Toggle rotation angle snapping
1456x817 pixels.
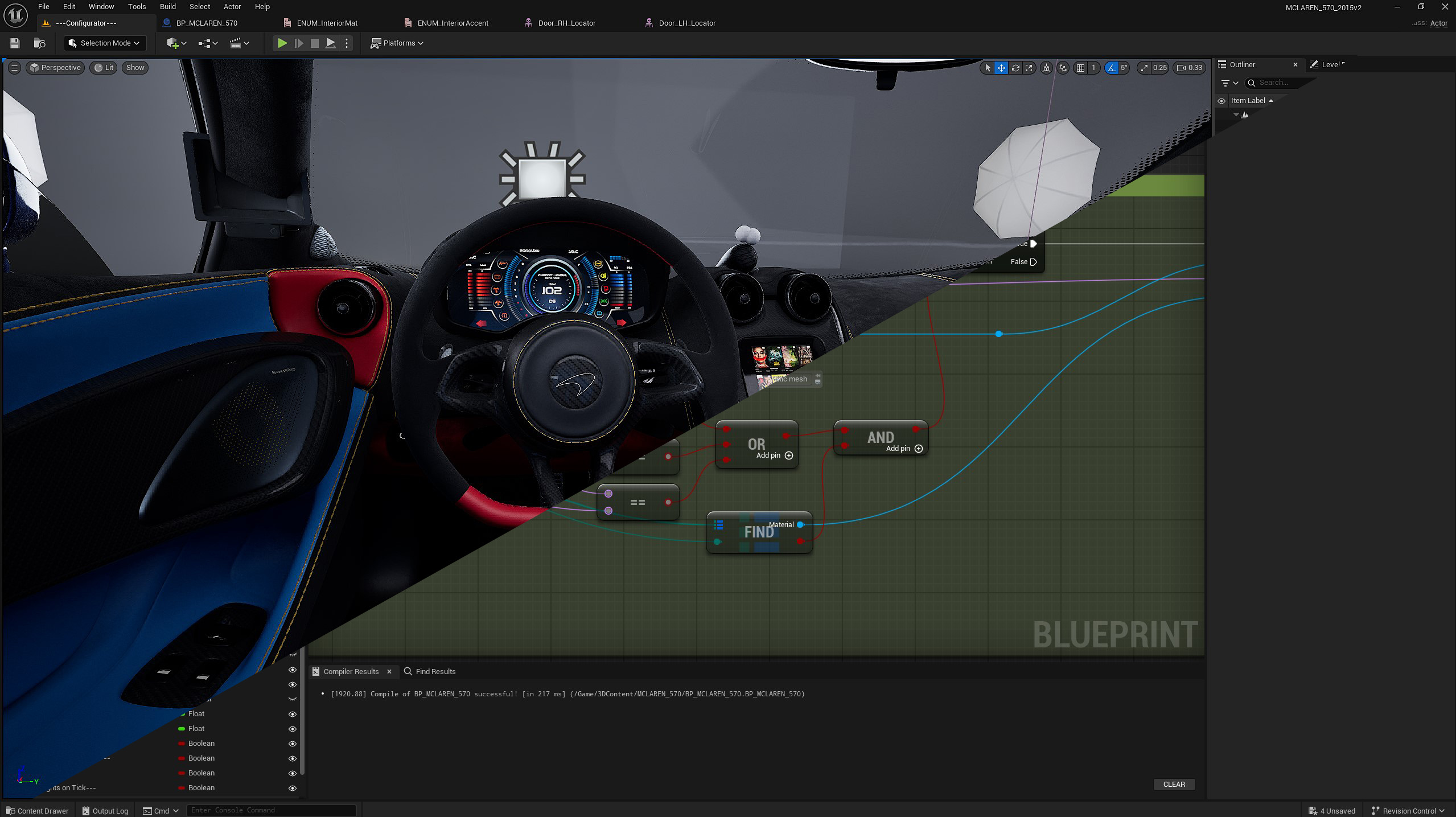[x=1112, y=68]
